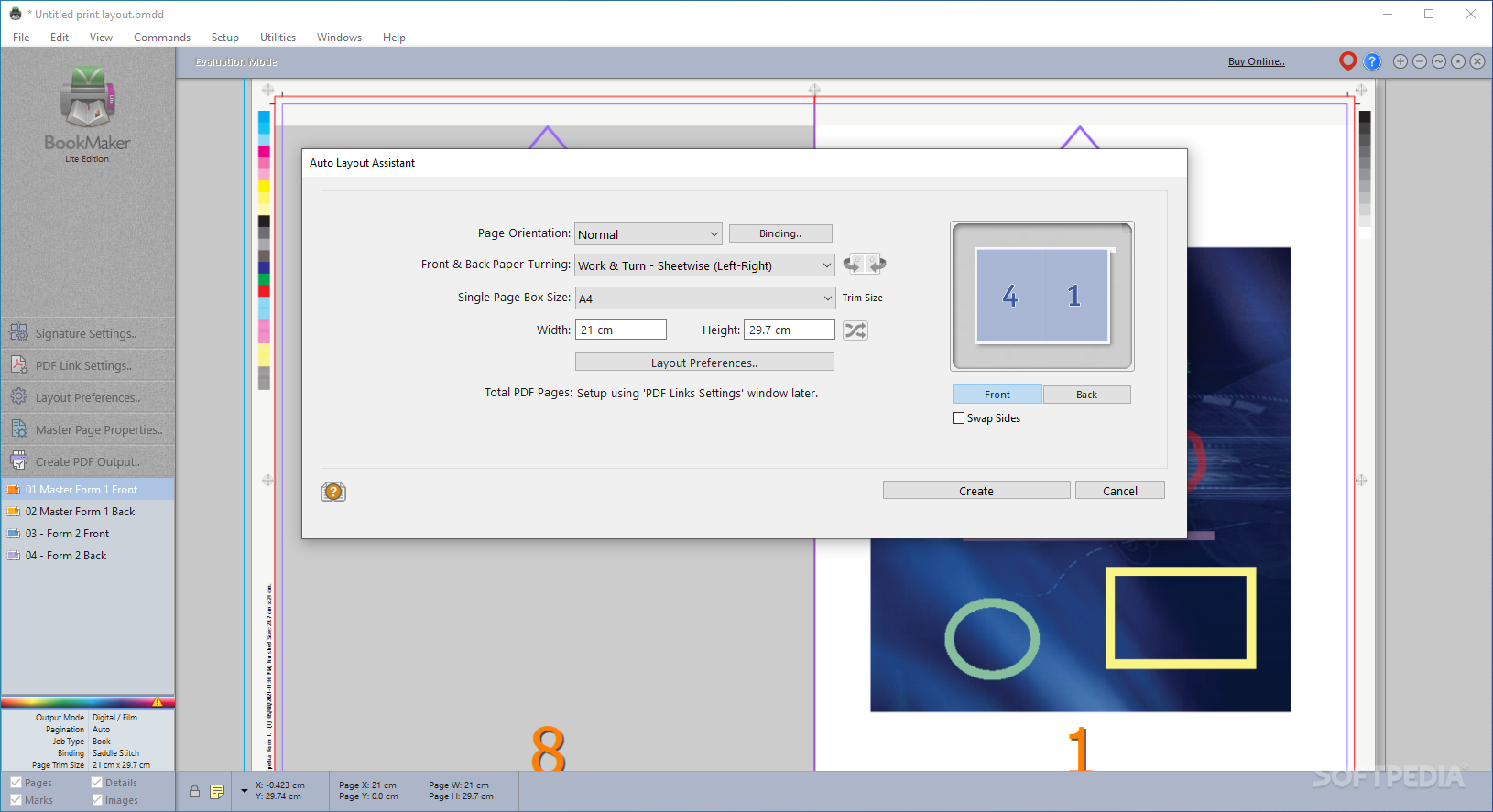Enable the Swap Sides checkbox
The width and height of the screenshot is (1493, 812).
pos(959,418)
